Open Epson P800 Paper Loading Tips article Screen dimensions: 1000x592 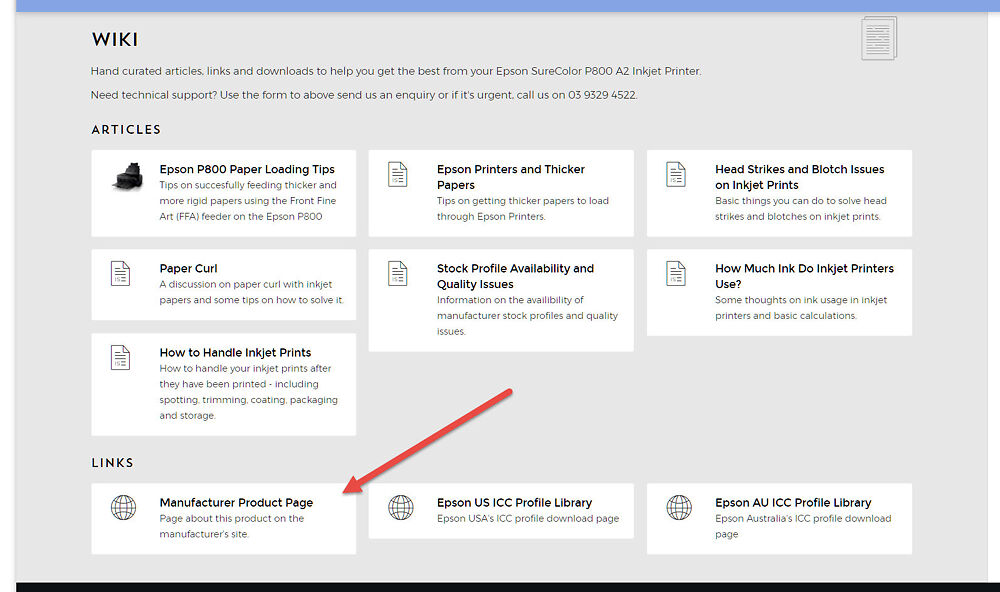tap(247, 169)
